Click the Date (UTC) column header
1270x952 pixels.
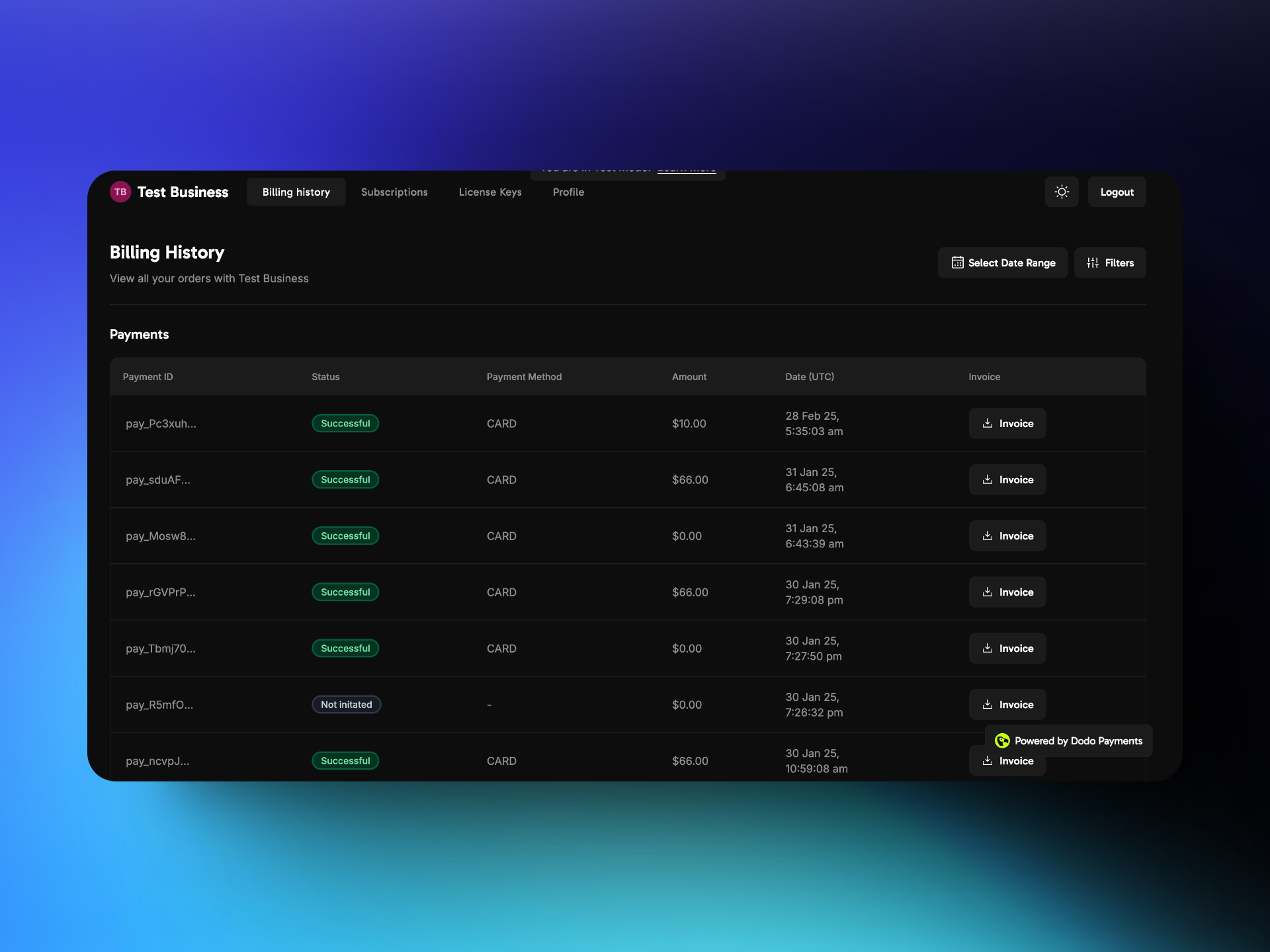(810, 377)
